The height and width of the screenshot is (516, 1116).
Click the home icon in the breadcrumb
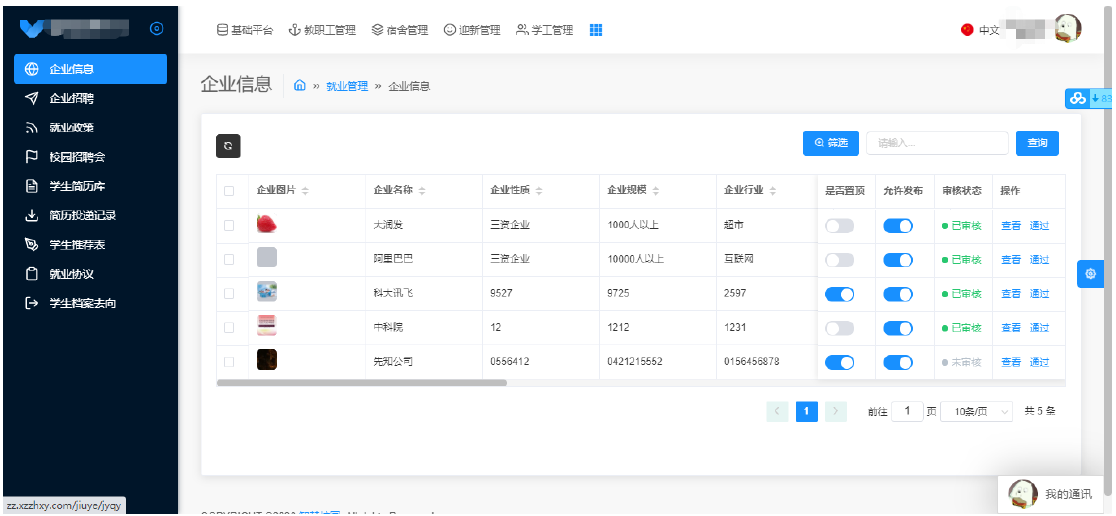tap(300, 86)
